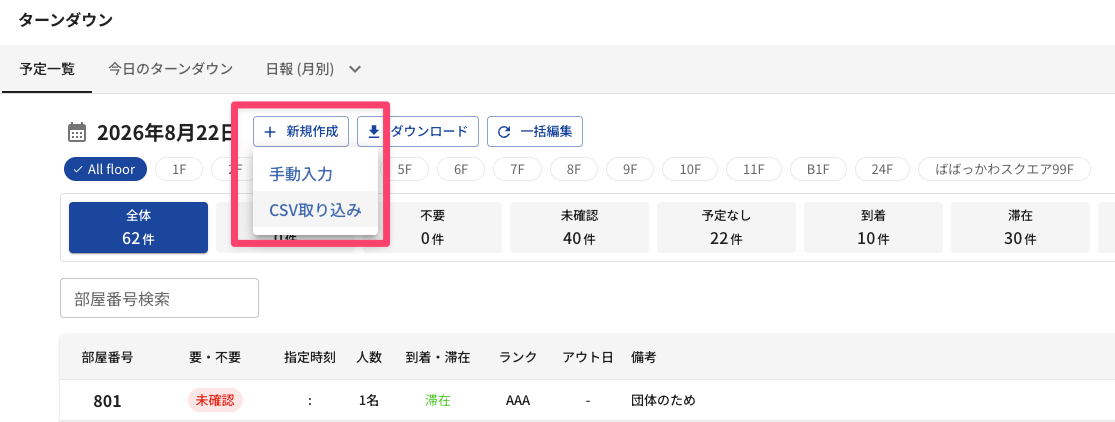Select the All floor filter chip
This screenshot has width=1115, height=422.
(x=105, y=169)
